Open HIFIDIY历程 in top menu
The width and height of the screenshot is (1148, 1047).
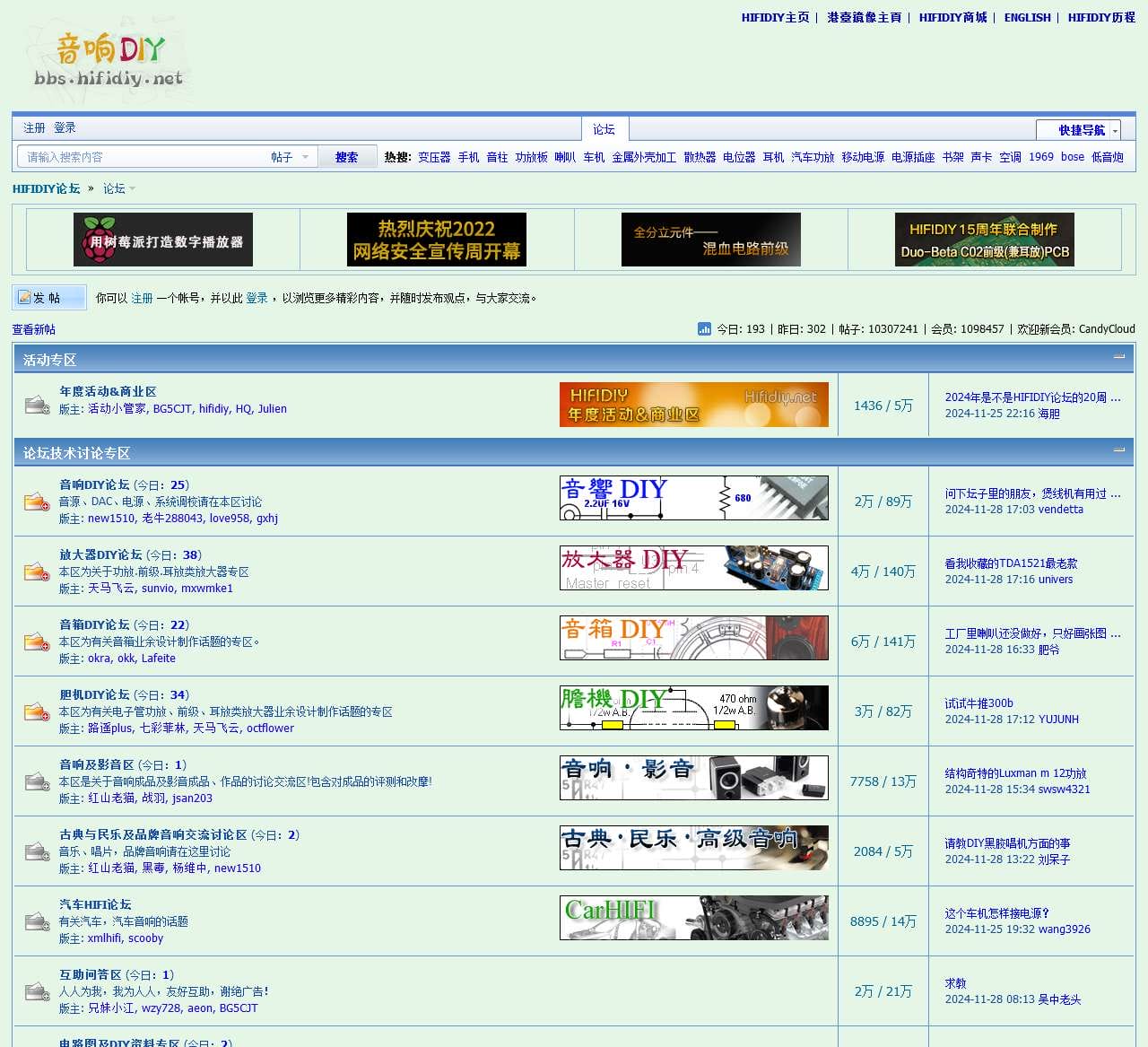coord(1101,17)
